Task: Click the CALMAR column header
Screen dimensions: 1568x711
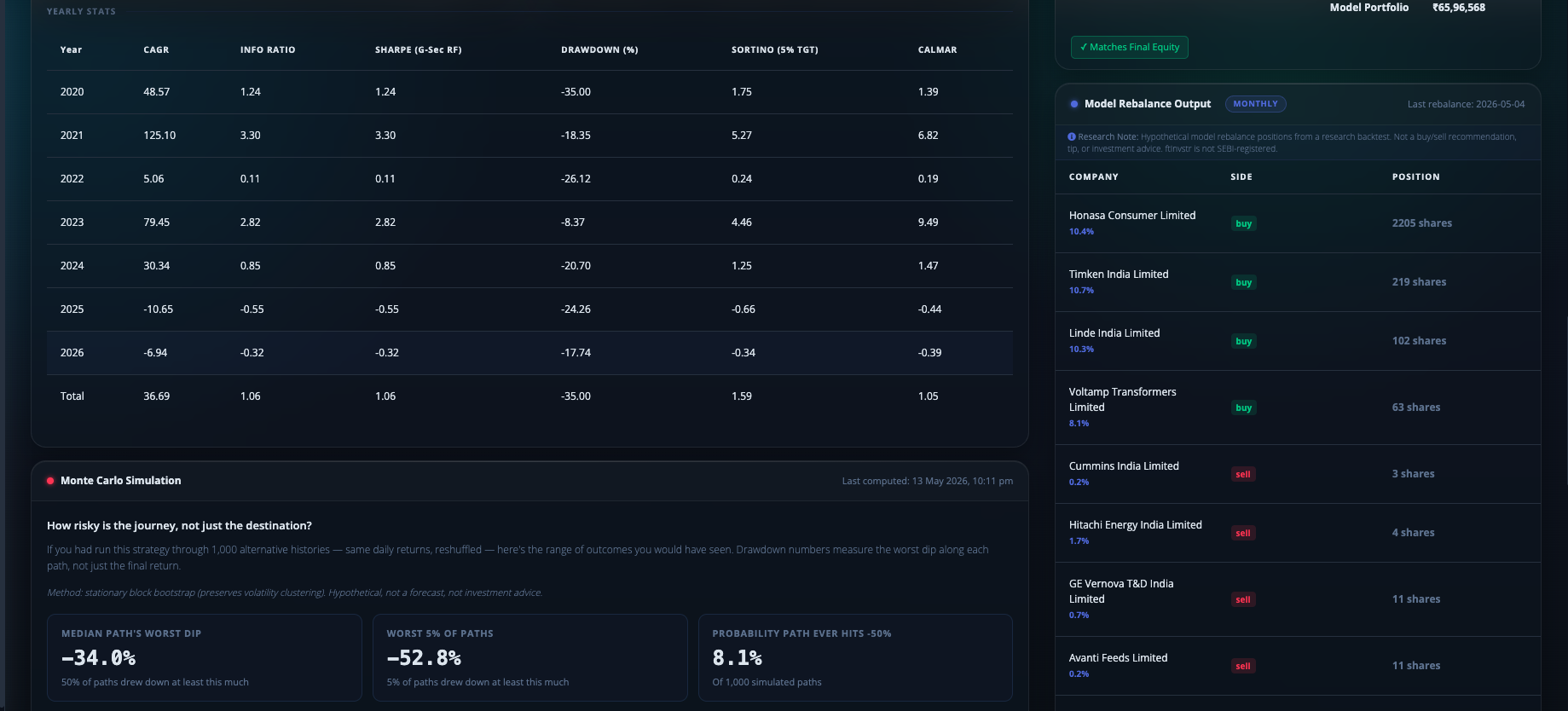Action: click(937, 50)
